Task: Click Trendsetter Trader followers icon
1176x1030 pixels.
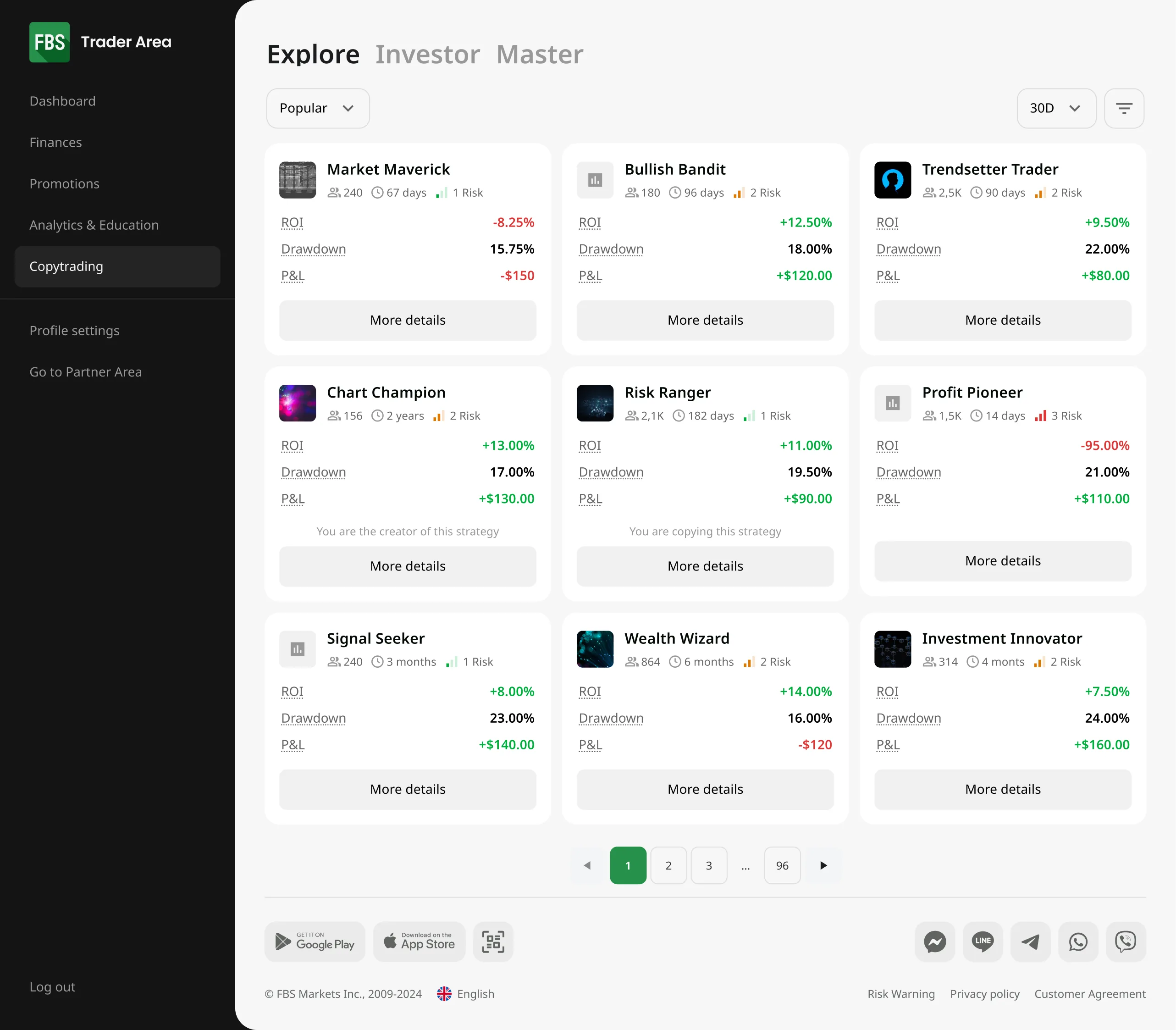Action: tap(929, 193)
